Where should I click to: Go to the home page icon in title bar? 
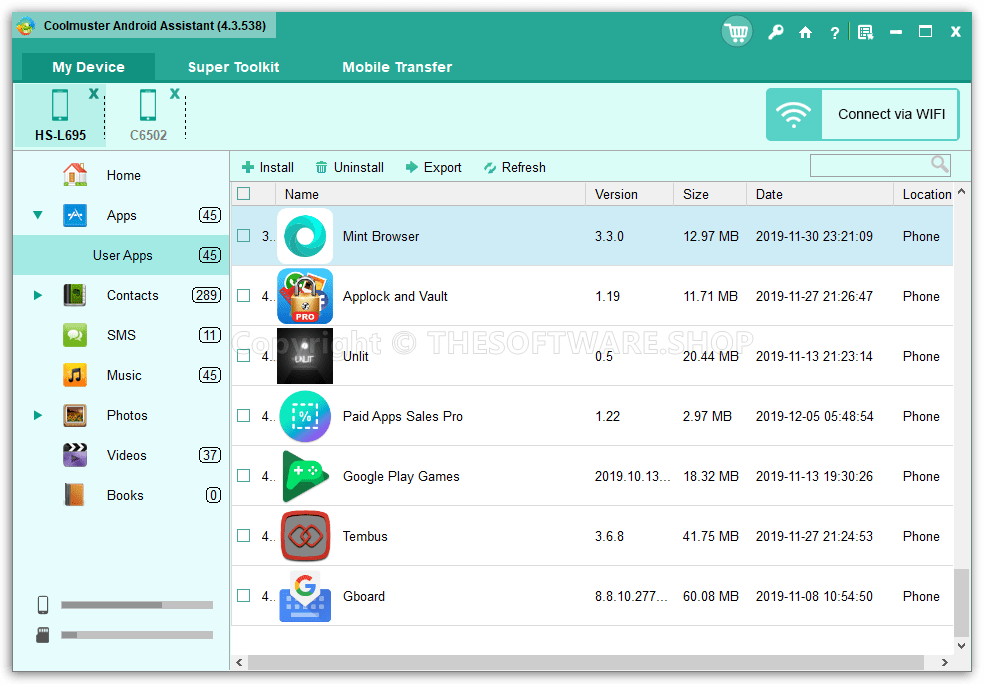(x=805, y=33)
